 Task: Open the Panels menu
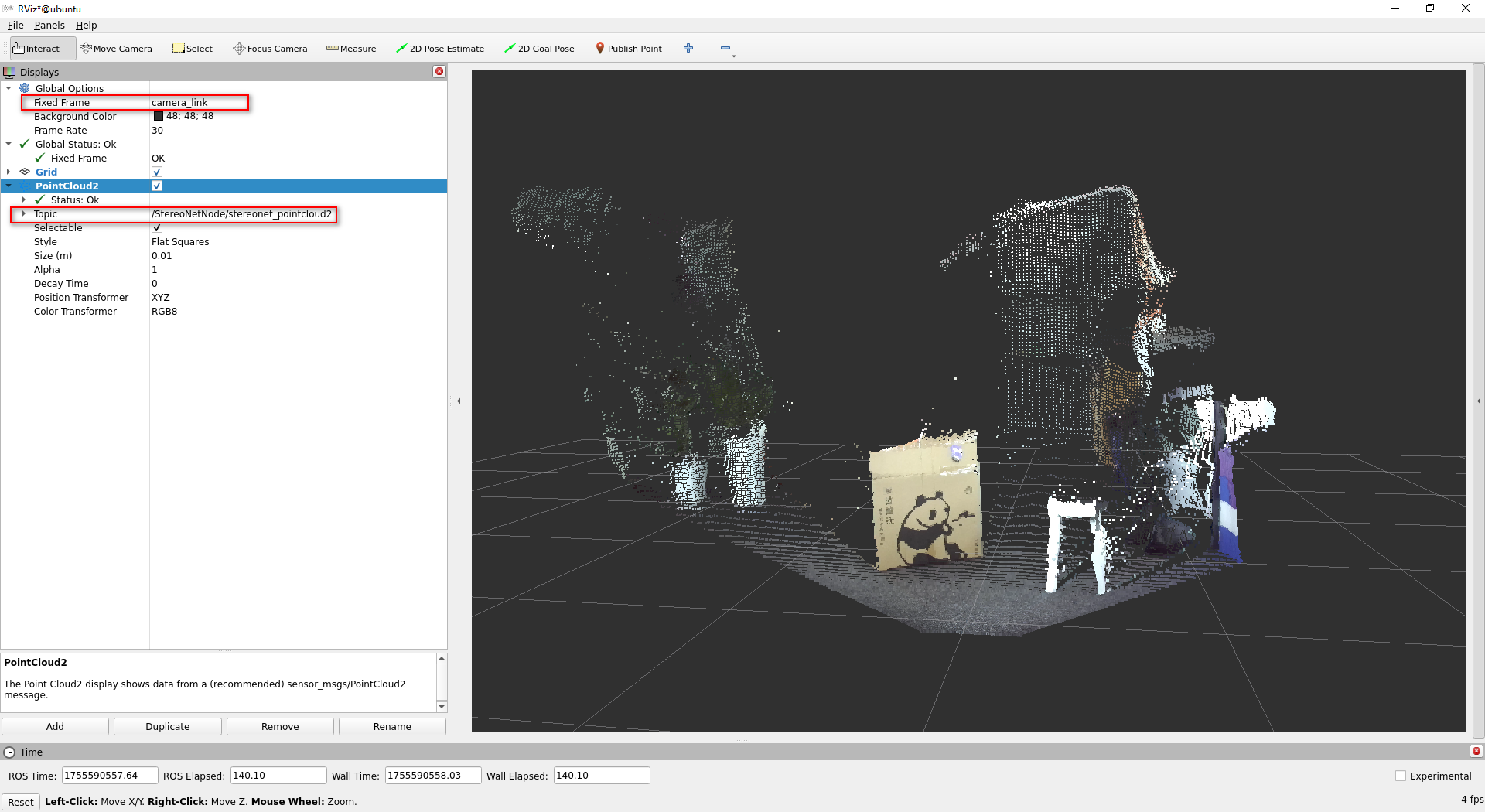[x=49, y=26]
